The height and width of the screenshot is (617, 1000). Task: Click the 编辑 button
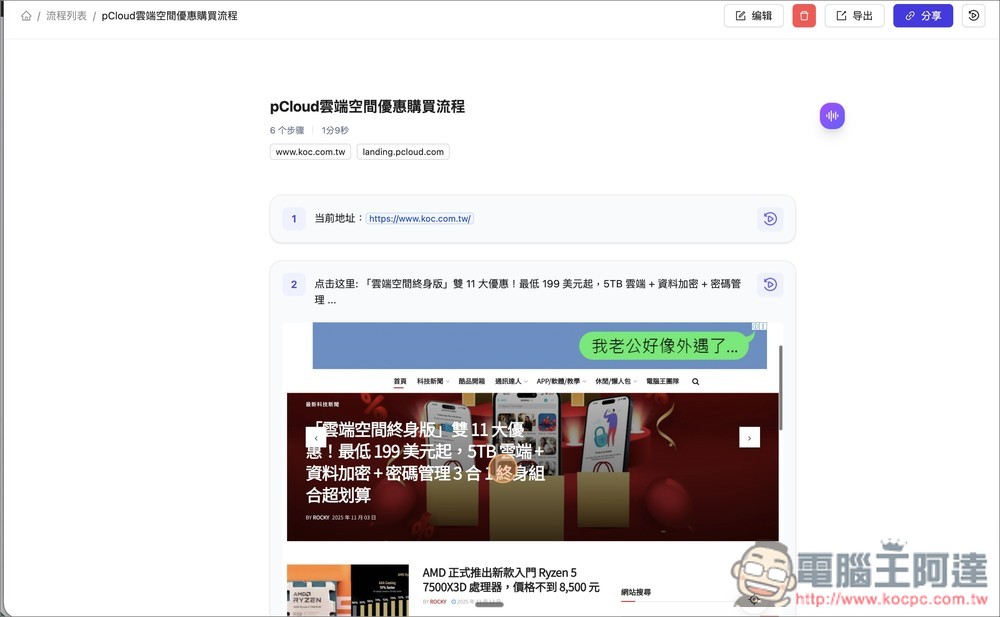752,15
